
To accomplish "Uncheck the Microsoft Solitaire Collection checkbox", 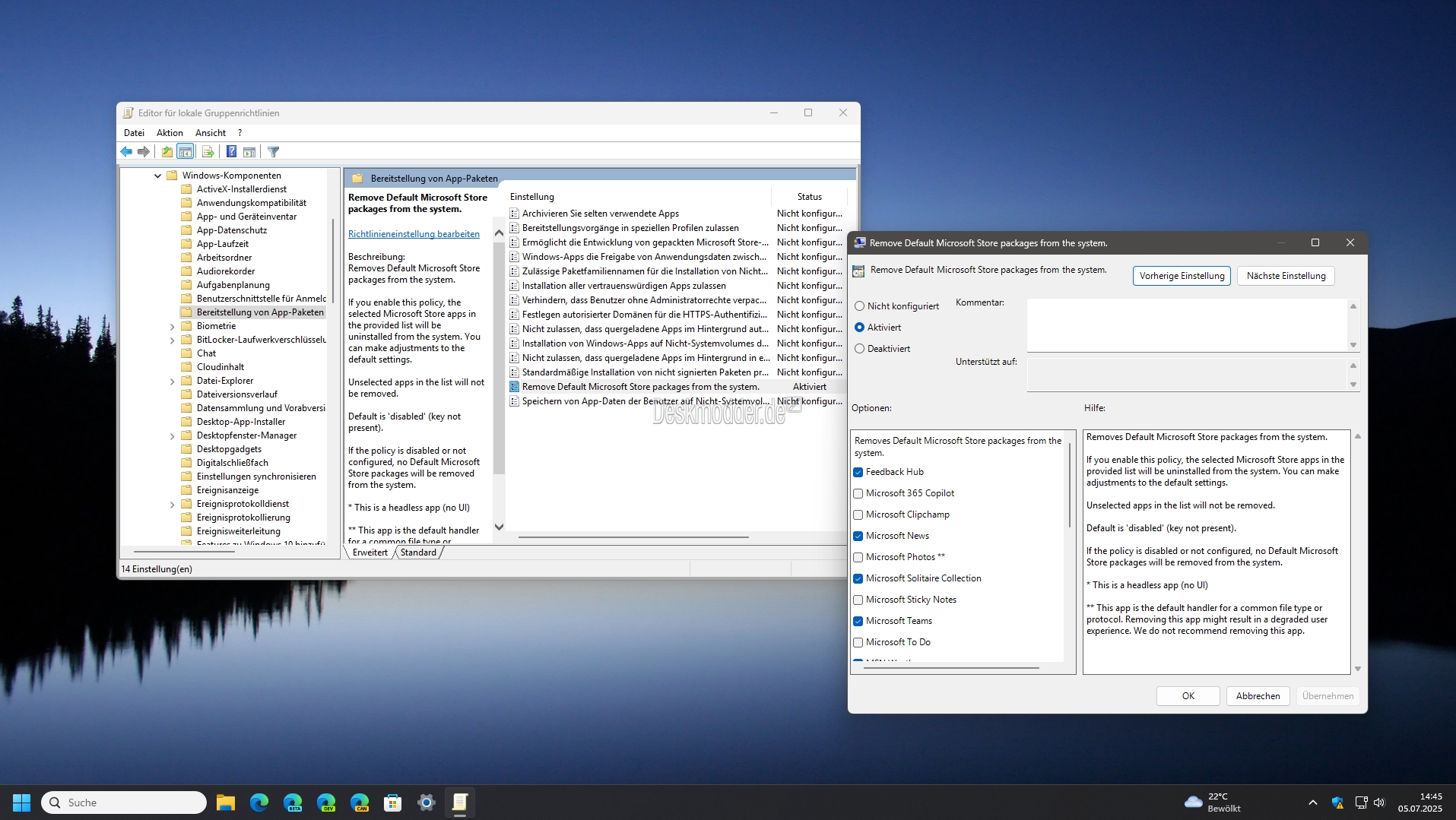I will (858, 579).
